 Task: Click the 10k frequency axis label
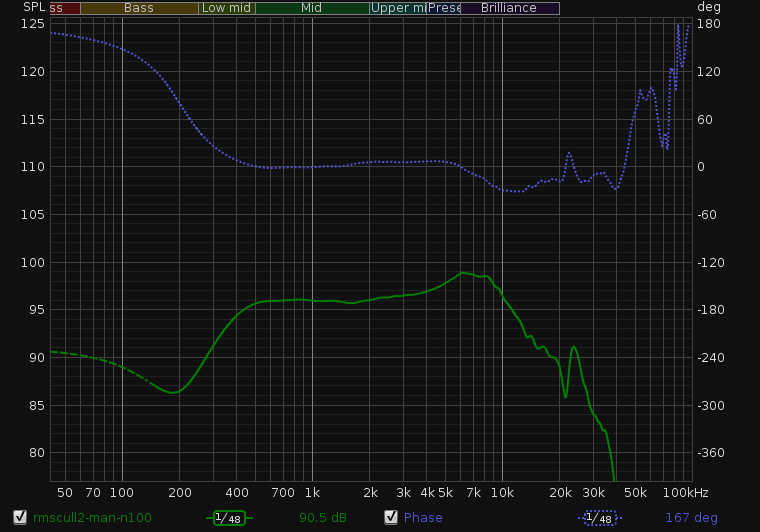[x=502, y=493]
